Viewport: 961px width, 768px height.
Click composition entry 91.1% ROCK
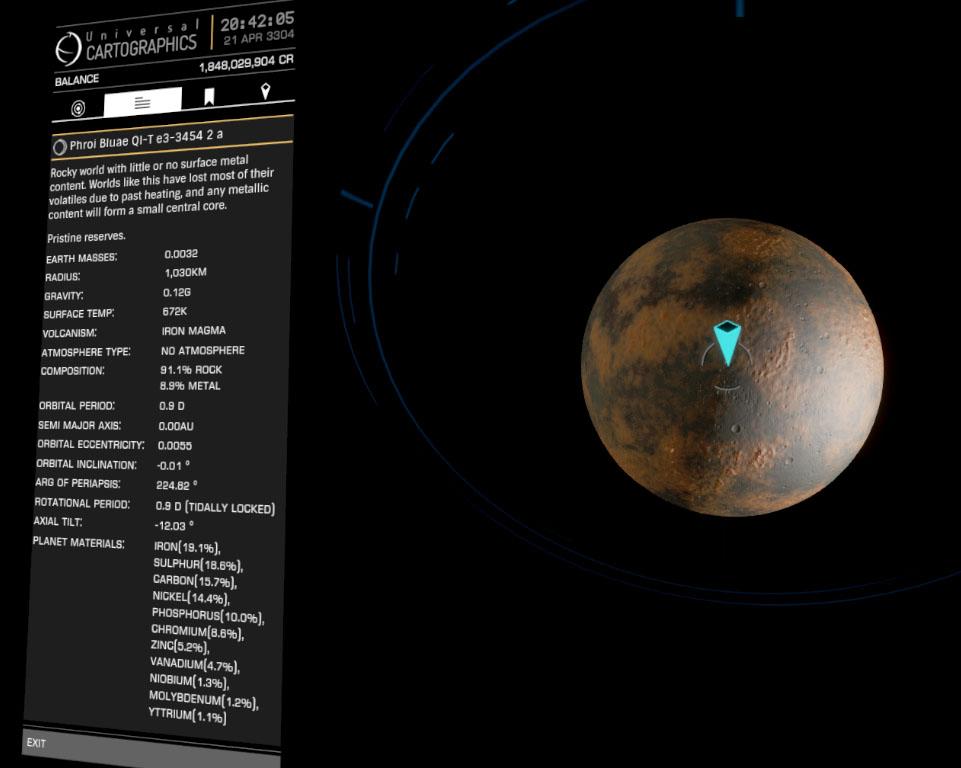point(191,370)
